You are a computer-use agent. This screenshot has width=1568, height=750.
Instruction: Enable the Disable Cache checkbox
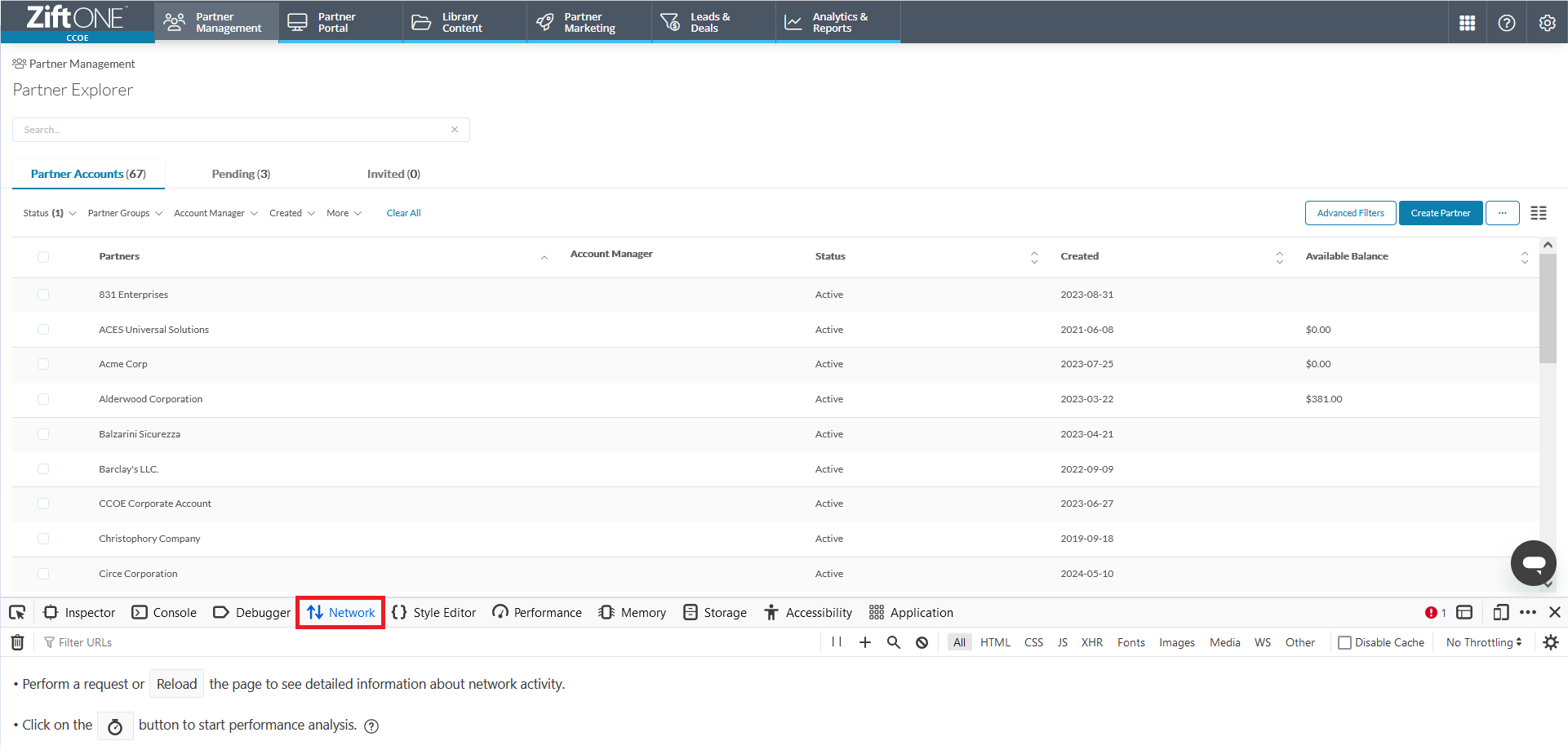tap(1344, 642)
